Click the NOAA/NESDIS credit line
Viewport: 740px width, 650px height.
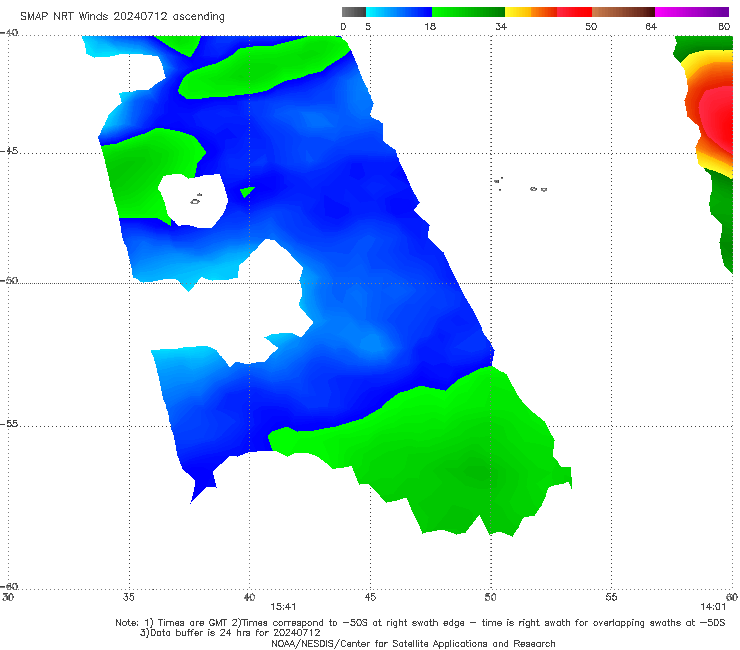pyautogui.click(x=413, y=644)
